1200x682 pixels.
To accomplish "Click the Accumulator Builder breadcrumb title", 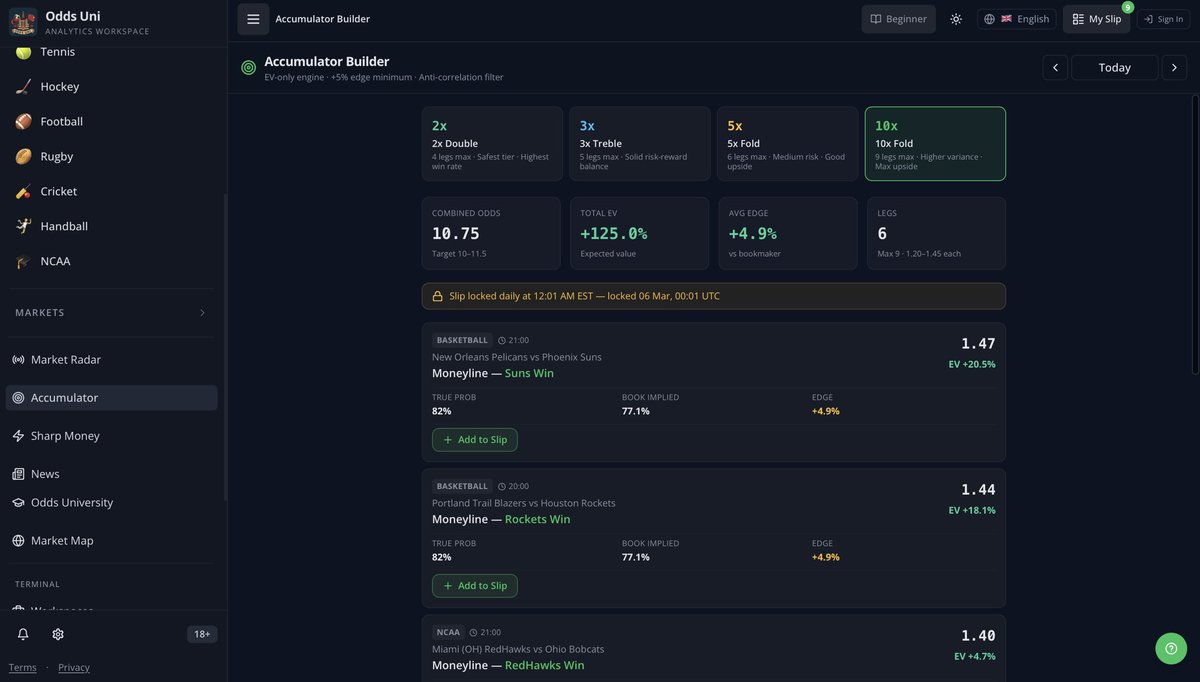I will [x=322, y=19].
